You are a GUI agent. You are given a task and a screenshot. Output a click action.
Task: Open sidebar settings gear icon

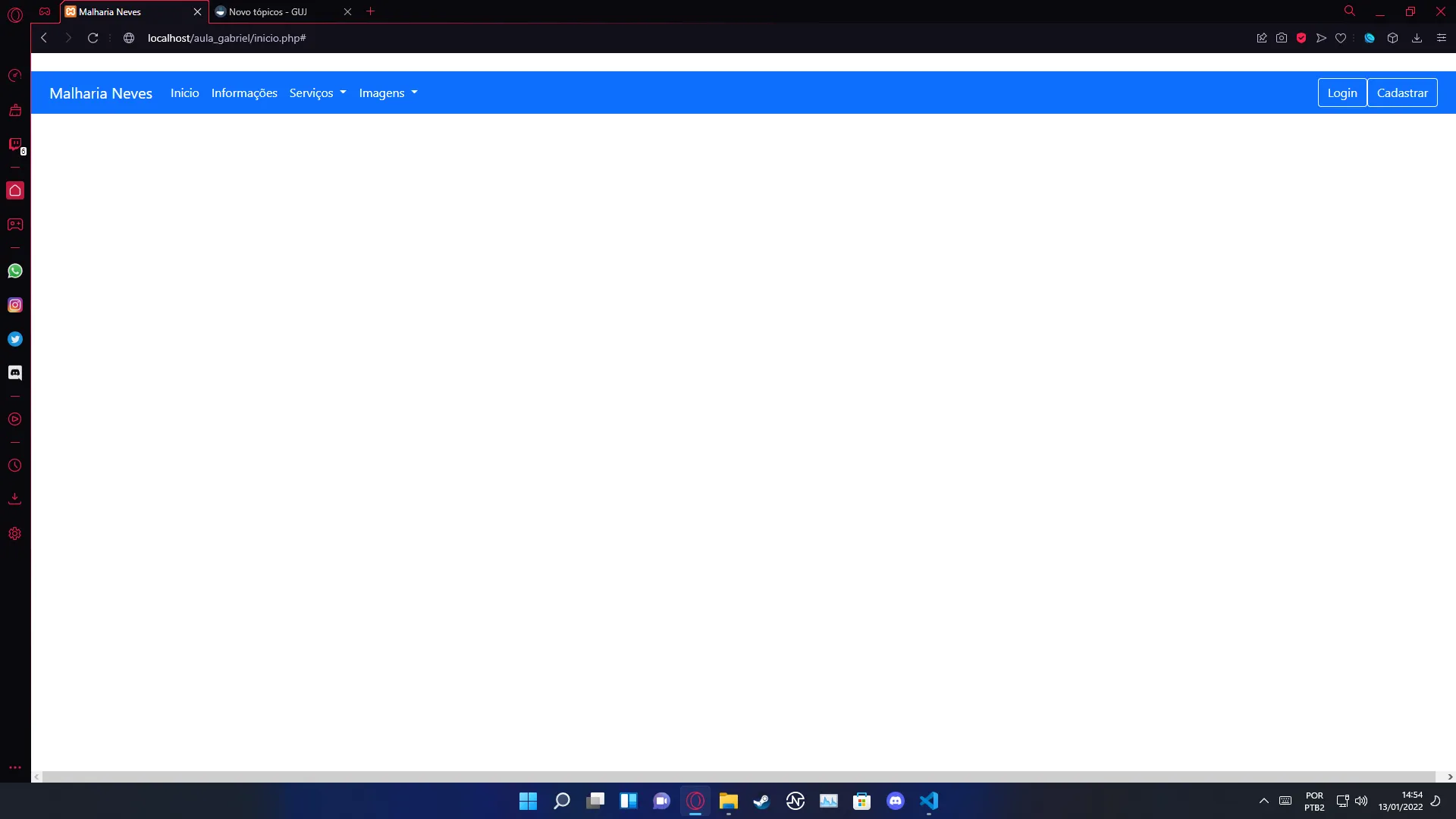tap(15, 534)
